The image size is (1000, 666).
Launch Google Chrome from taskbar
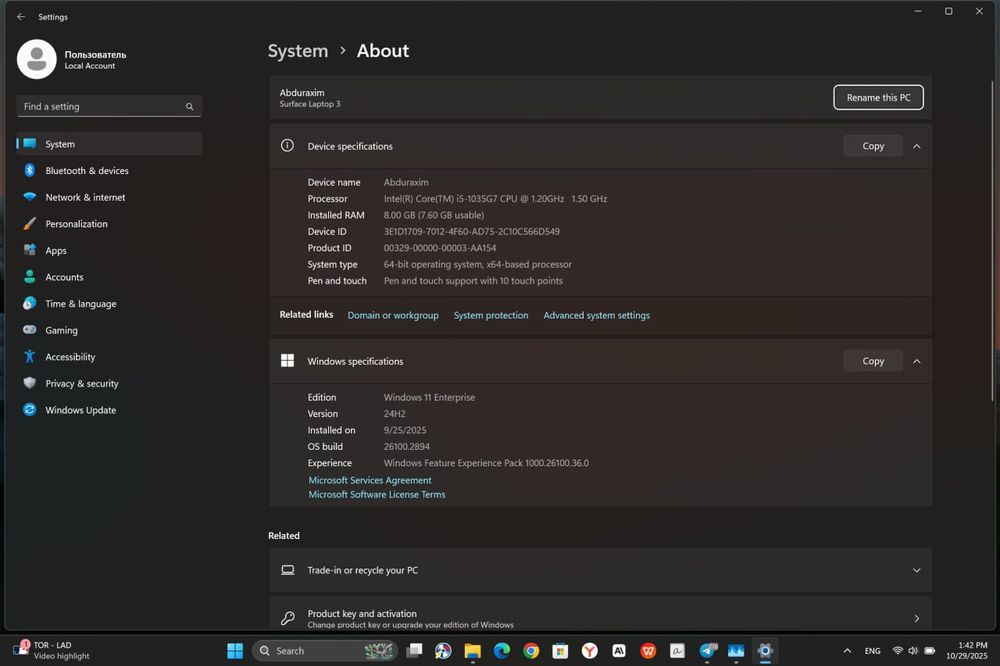(531, 651)
